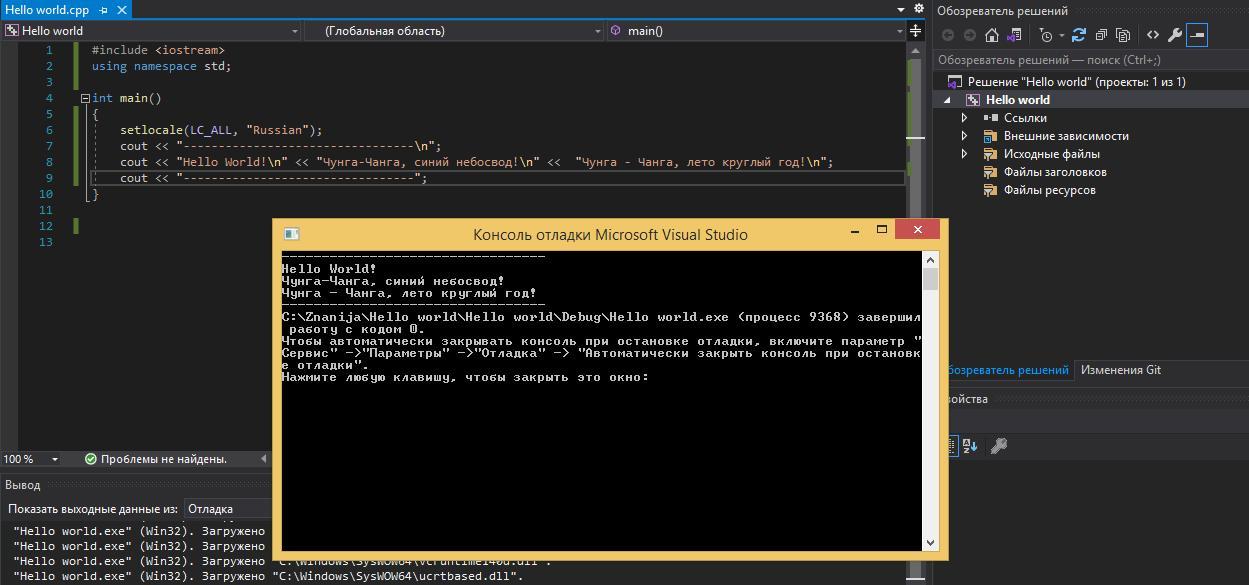This screenshot has height=585, width=1249.
Task: Click the setlocale code on line 6
Action: pos(221,130)
